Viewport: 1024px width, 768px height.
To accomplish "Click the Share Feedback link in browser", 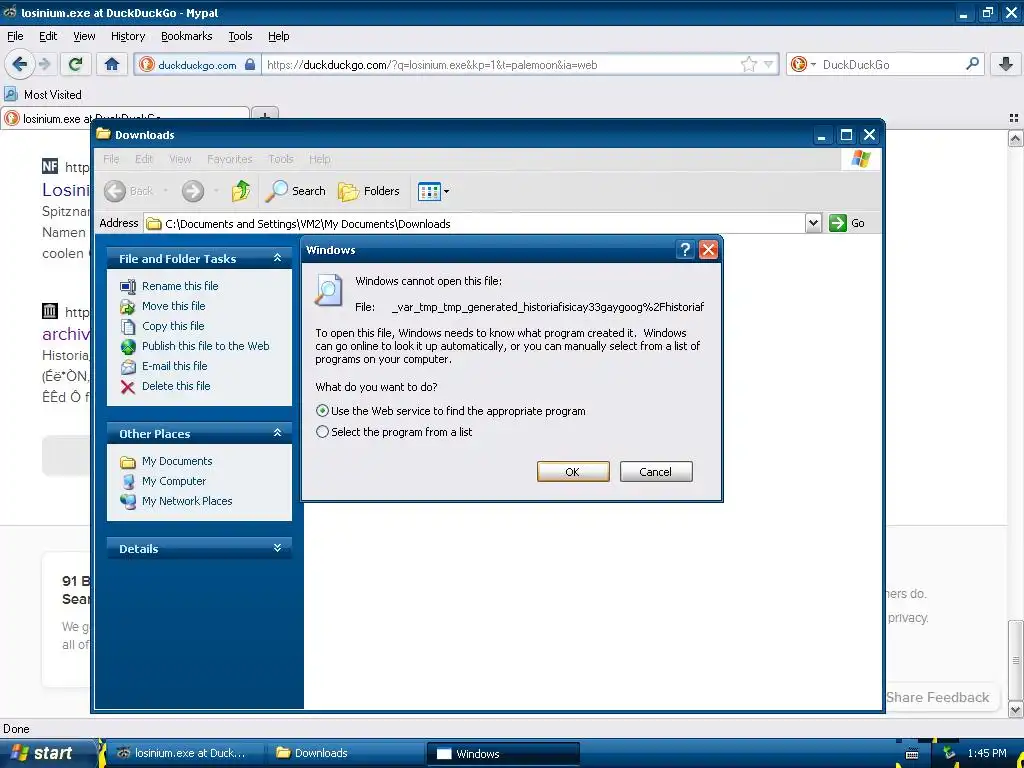I will pos(938,697).
